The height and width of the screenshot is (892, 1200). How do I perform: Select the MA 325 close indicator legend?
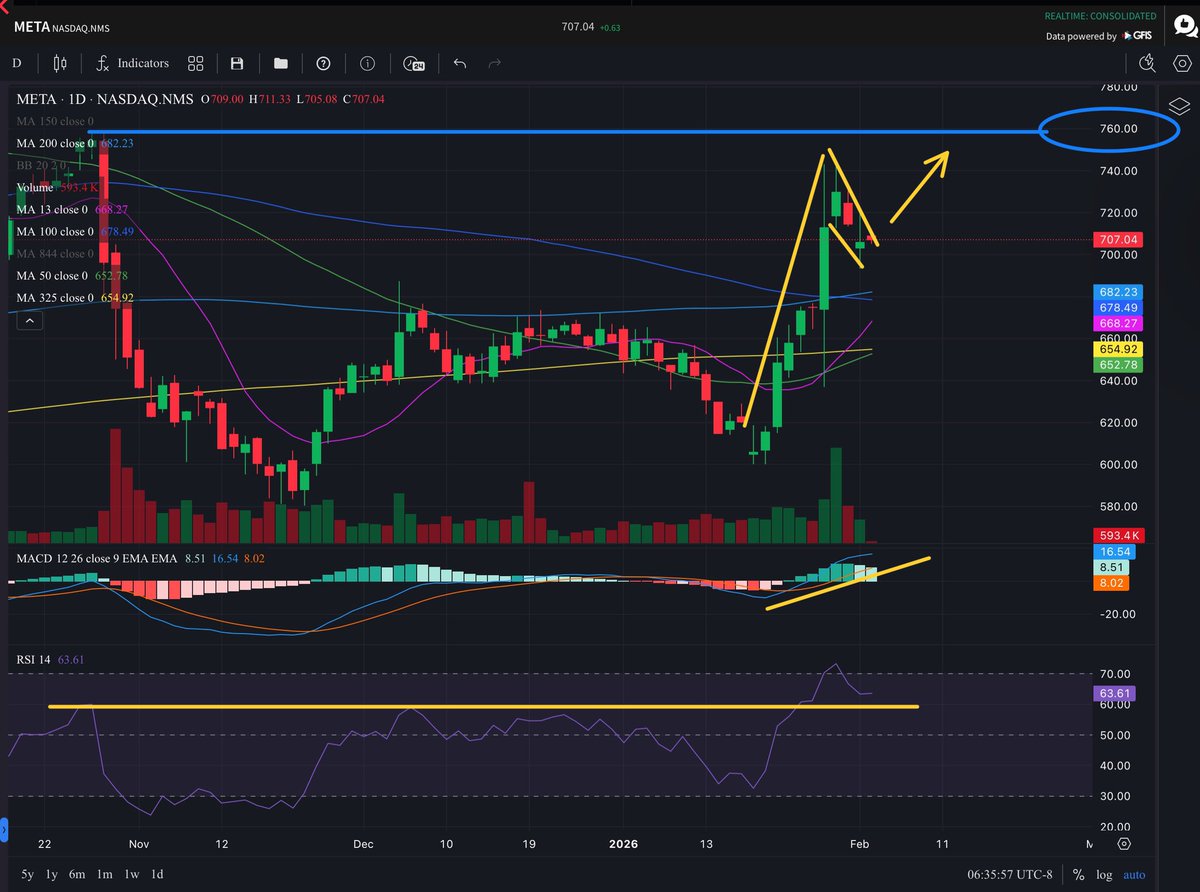click(x=75, y=297)
